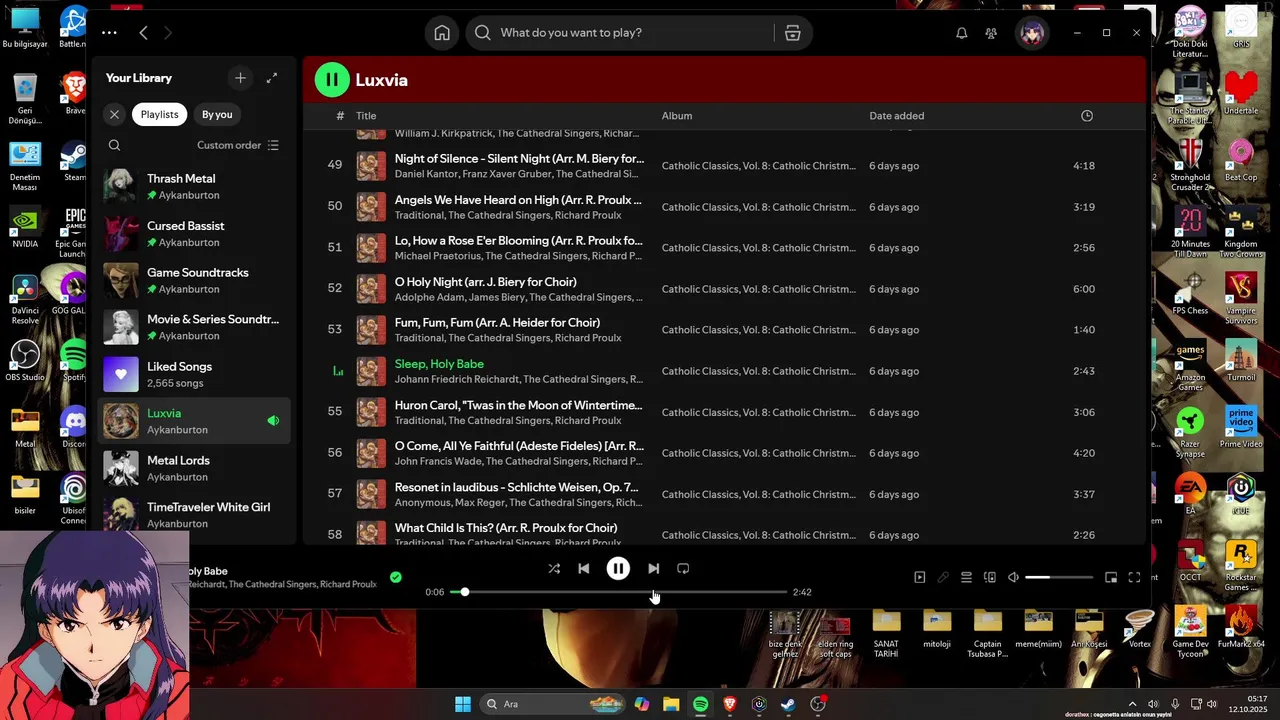This screenshot has height=720, width=1280.
Task: Open Spotify icon in Windows taskbar
Action: [701, 704]
